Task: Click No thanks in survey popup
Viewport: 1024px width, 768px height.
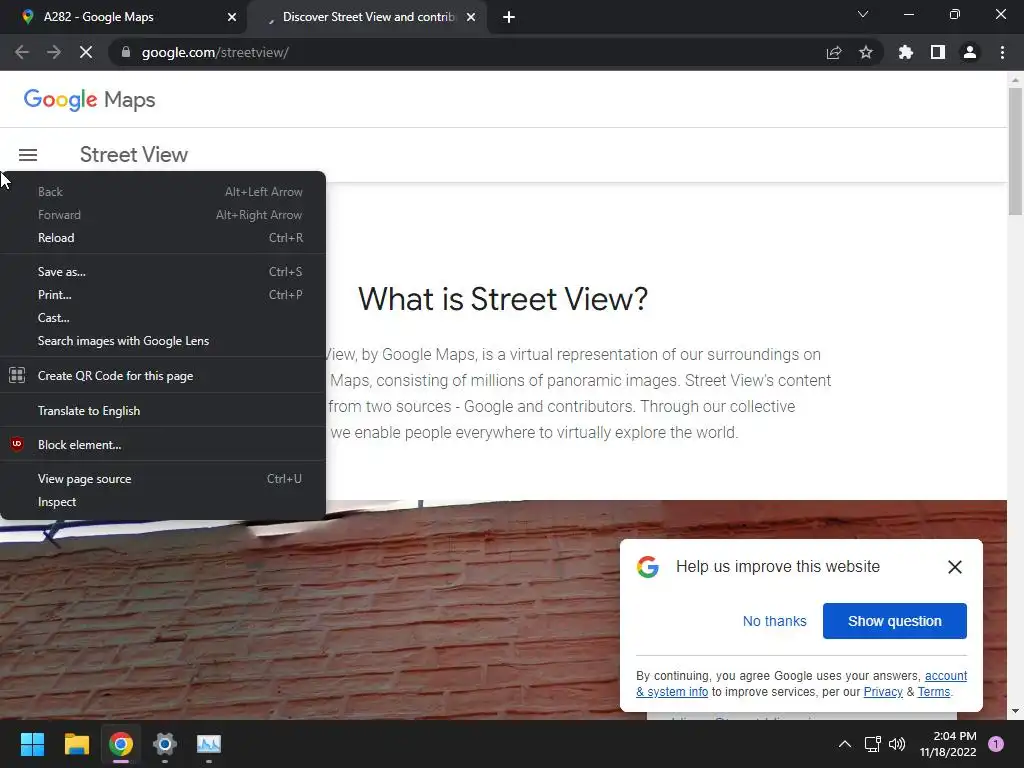Action: (x=775, y=621)
